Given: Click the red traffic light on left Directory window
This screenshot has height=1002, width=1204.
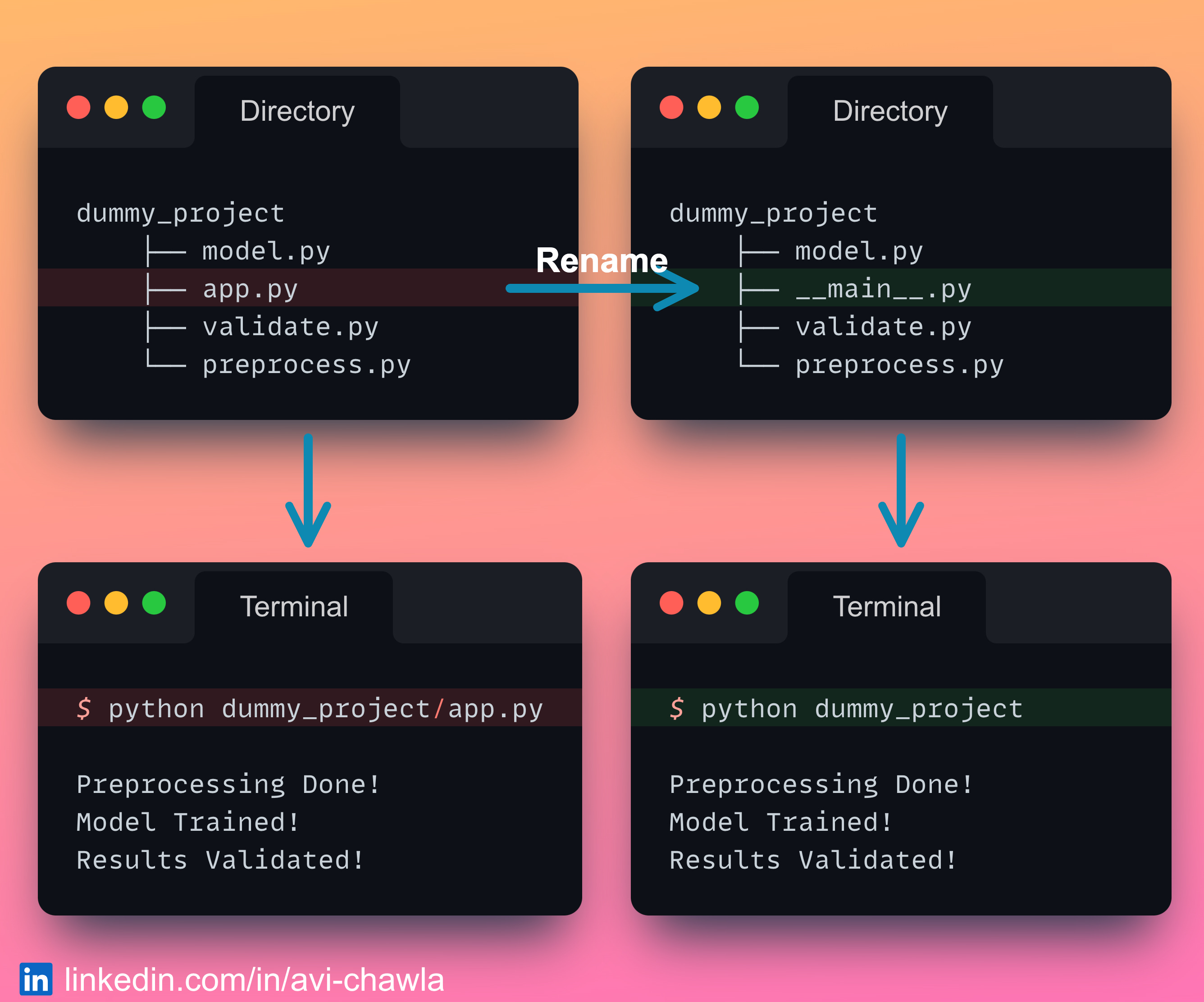Looking at the screenshot, I should pos(79,107).
